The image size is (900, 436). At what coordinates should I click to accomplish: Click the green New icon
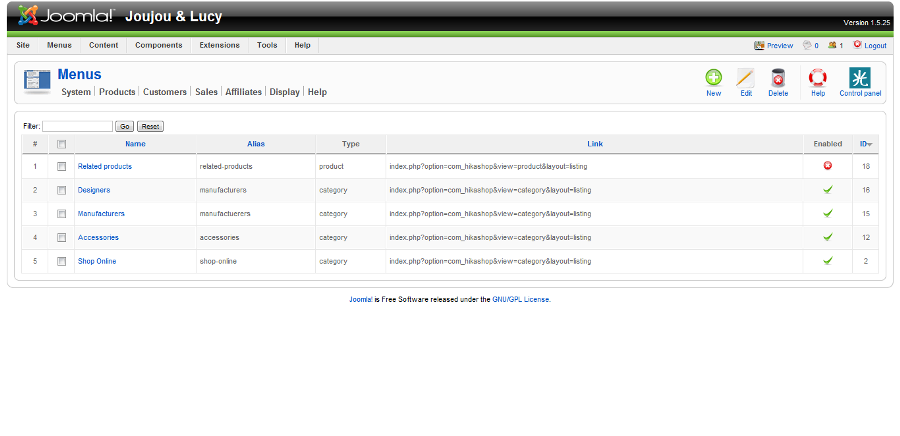tap(713, 77)
